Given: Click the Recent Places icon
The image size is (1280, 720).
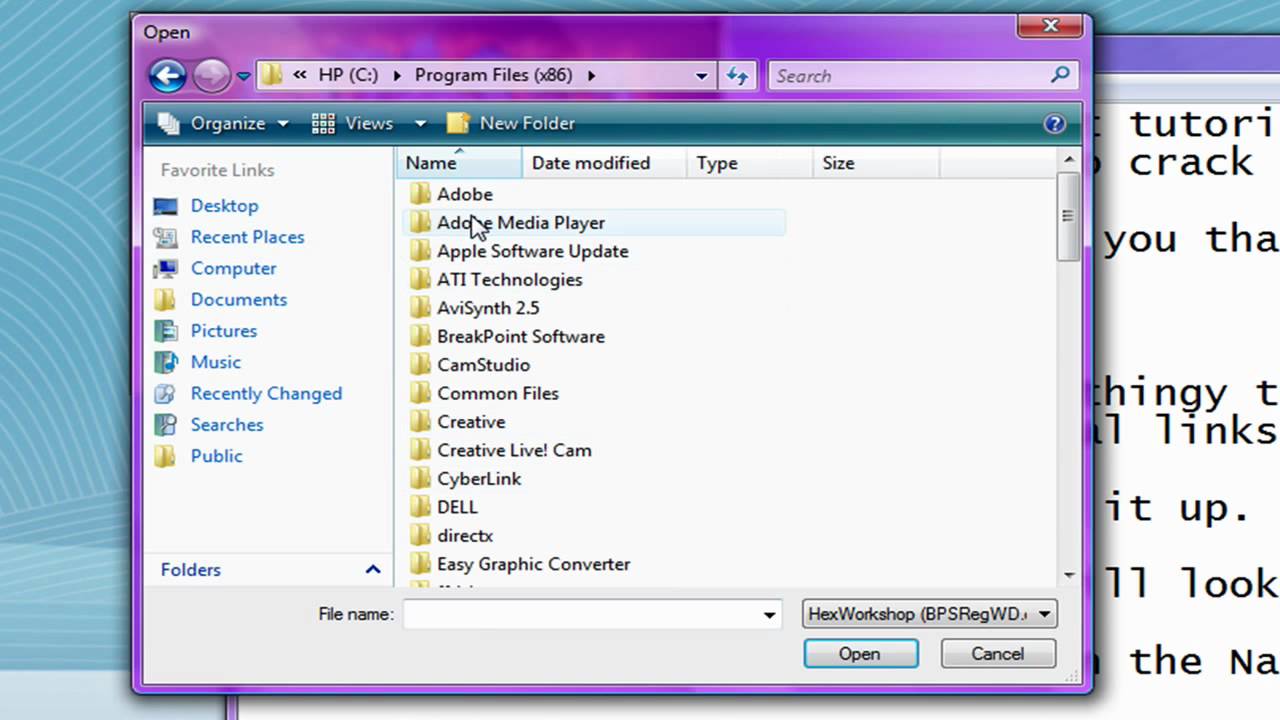Looking at the screenshot, I should (x=165, y=237).
